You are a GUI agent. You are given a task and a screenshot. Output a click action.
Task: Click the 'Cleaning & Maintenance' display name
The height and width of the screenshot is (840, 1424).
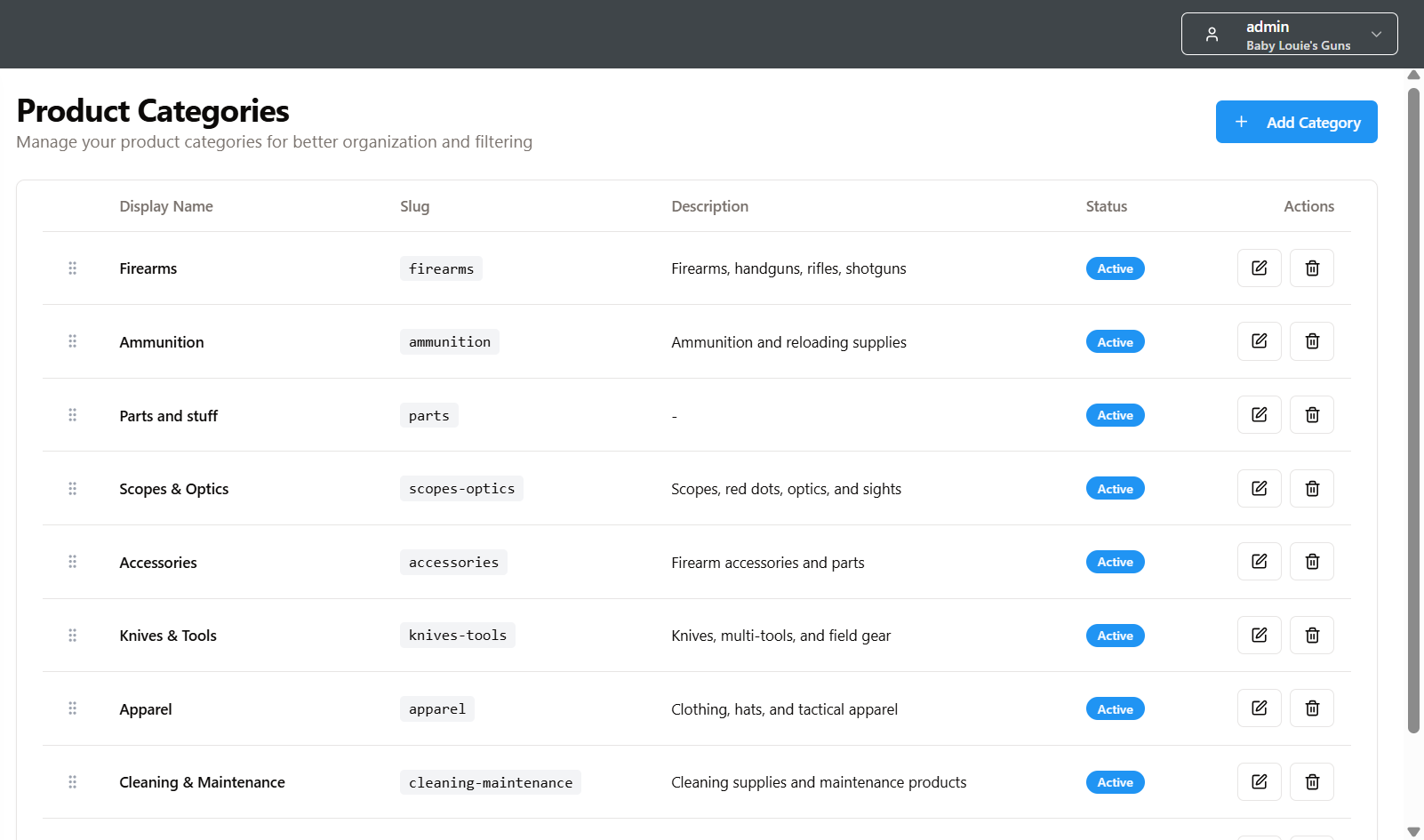pos(202,782)
